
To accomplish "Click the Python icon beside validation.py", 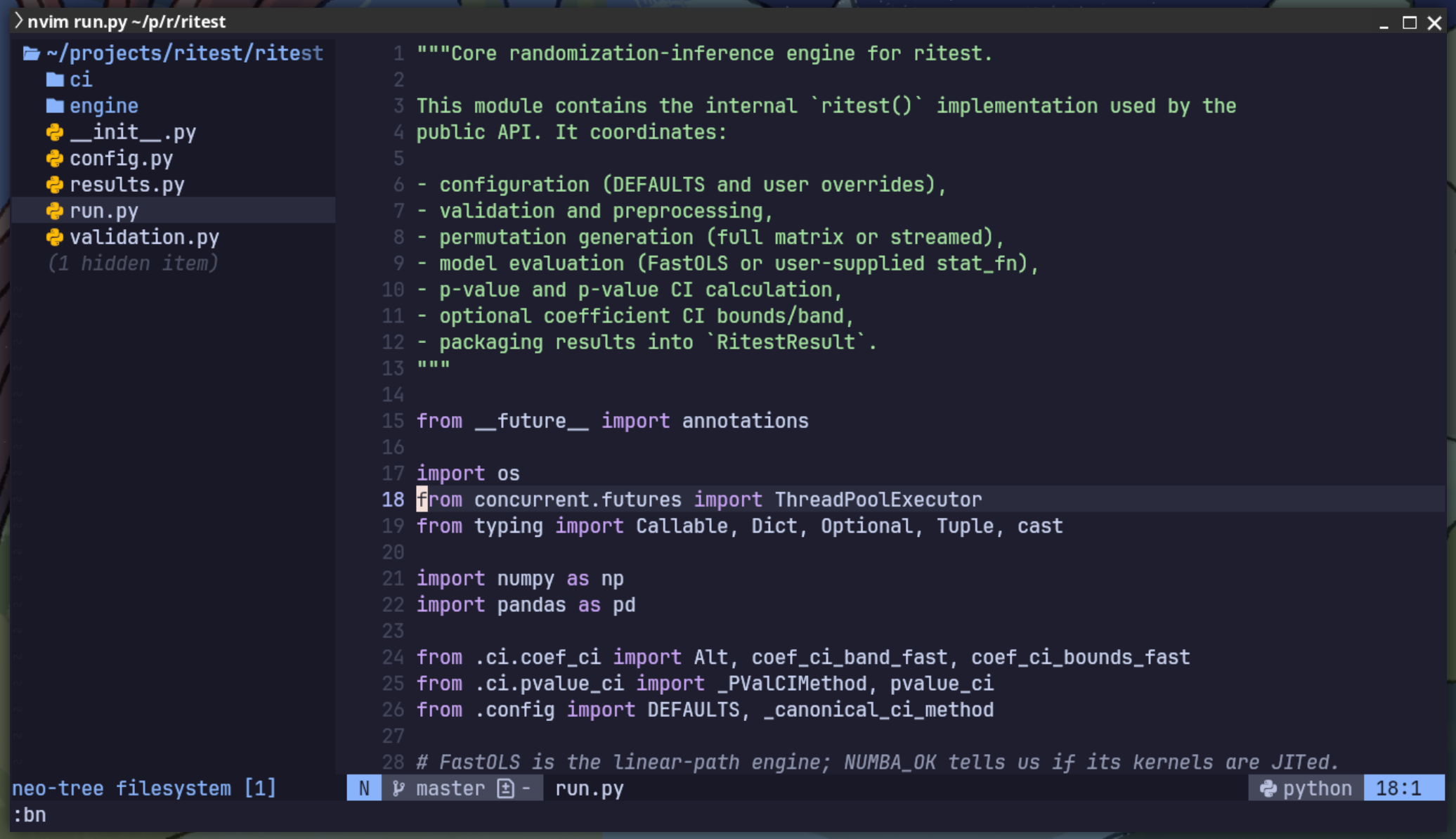I will click(56, 237).
